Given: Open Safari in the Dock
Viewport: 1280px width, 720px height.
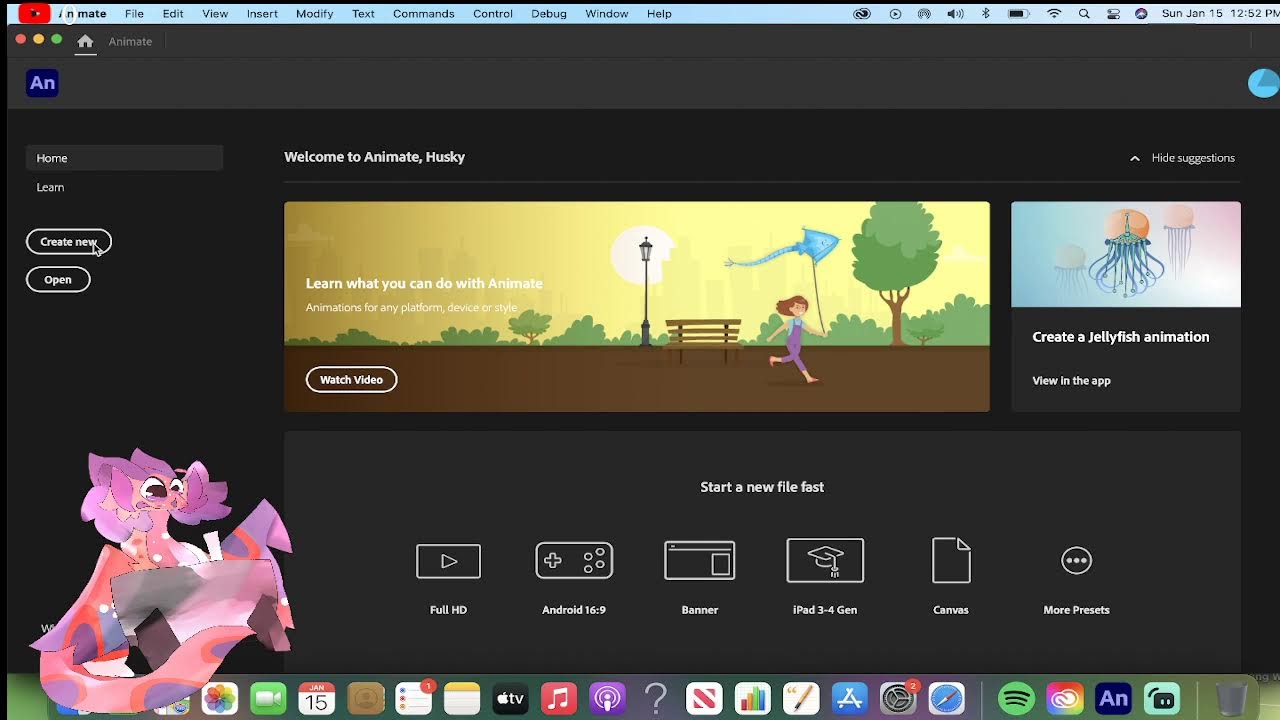Looking at the screenshot, I should pyautogui.click(x=946, y=698).
